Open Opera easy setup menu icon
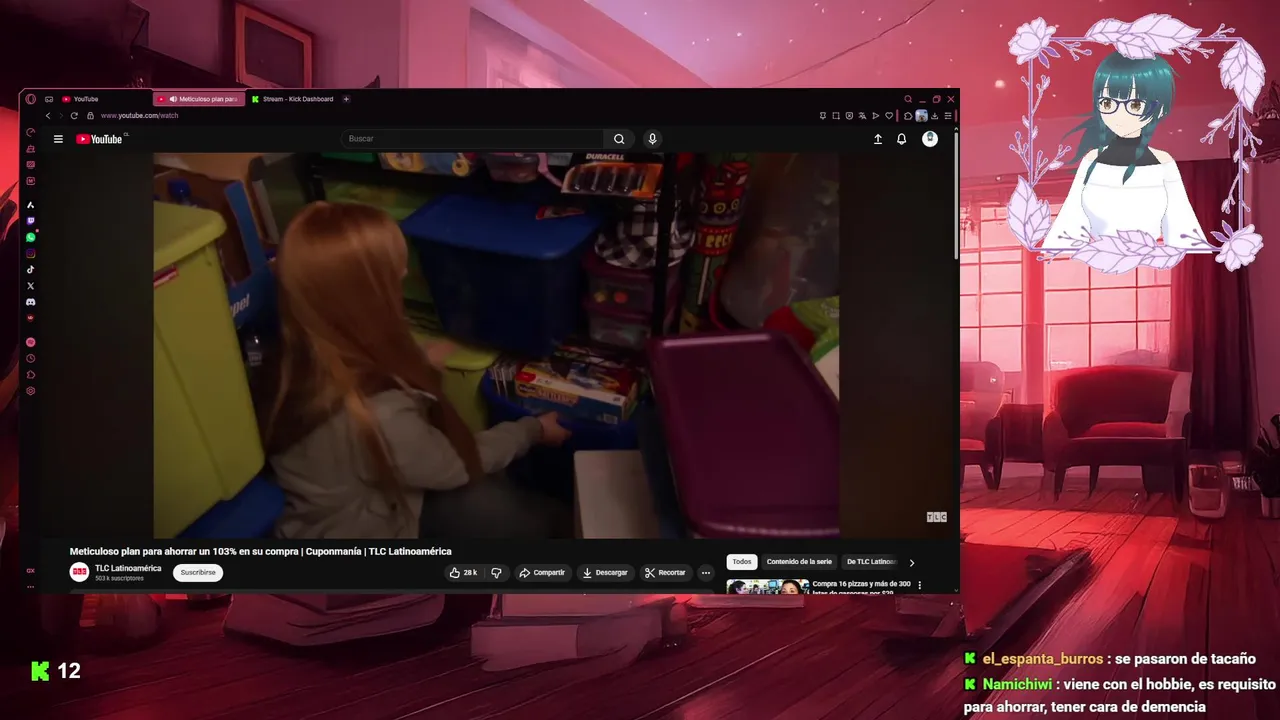The image size is (1280, 720). pyautogui.click(x=948, y=116)
